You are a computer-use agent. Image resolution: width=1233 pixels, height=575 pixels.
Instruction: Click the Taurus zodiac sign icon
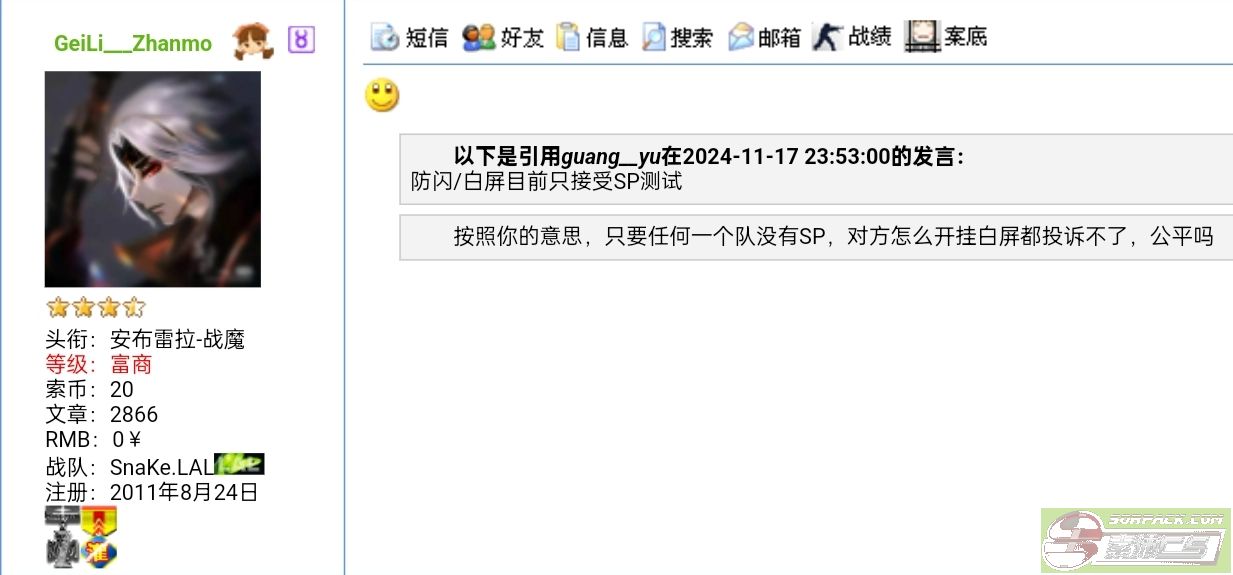(x=301, y=40)
